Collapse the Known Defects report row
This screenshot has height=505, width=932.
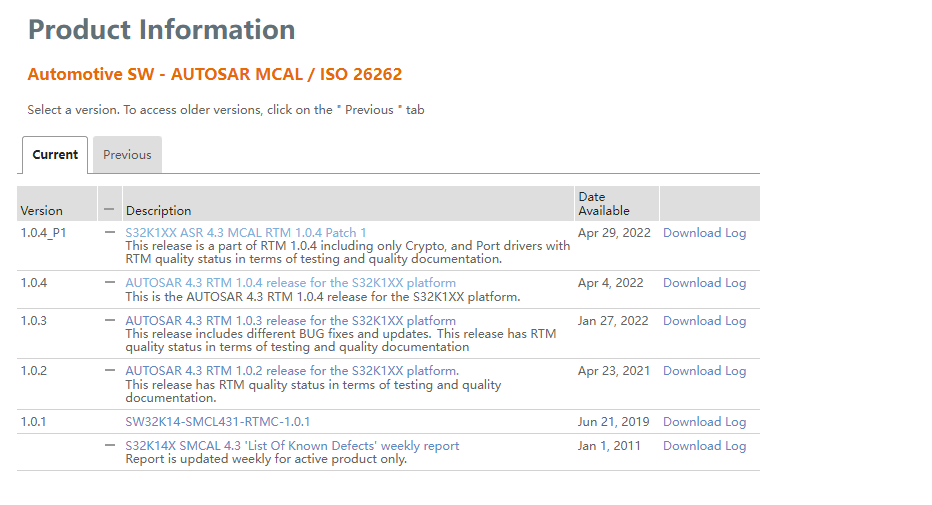pyautogui.click(x=109, y=445)
